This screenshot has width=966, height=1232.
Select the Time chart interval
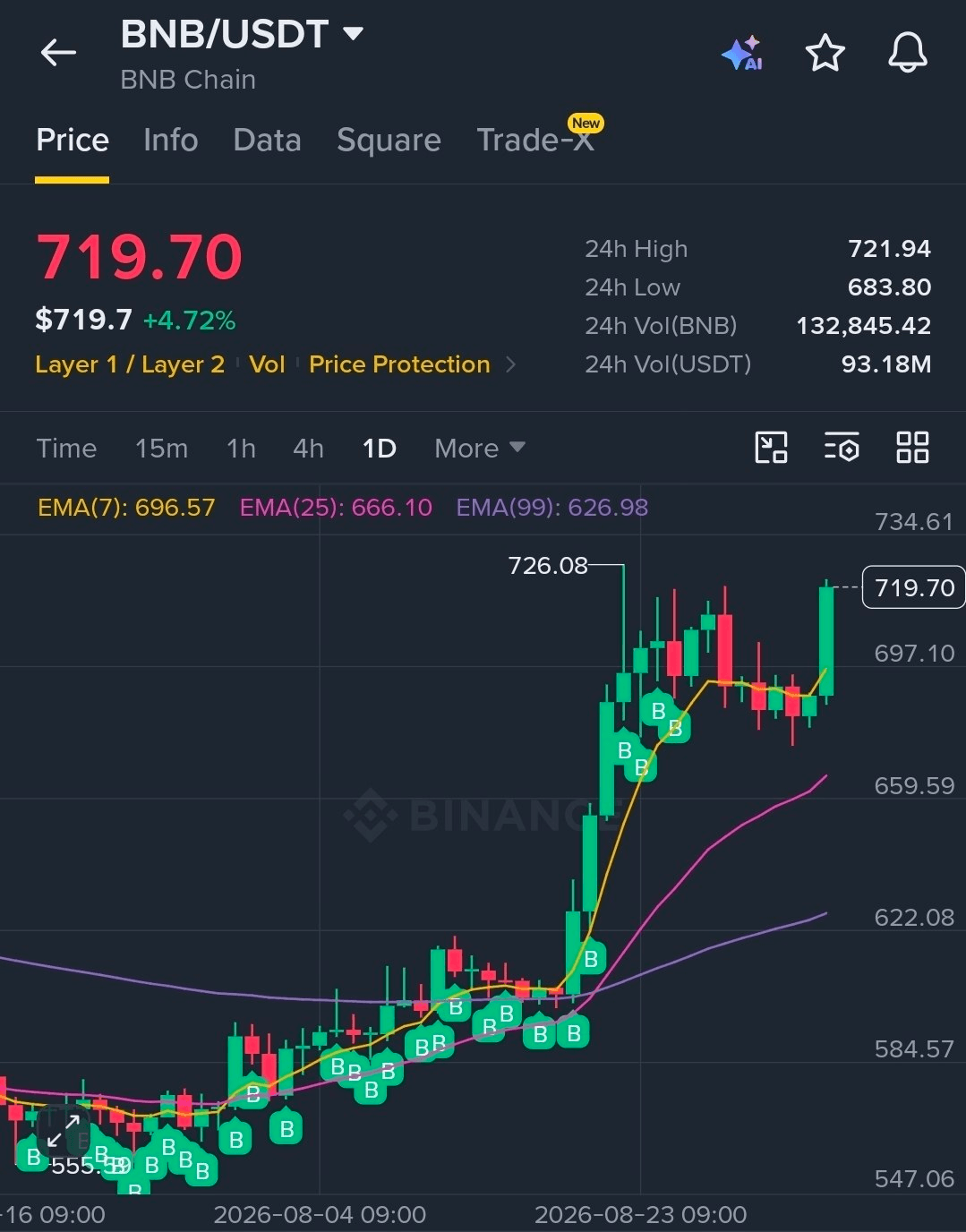66,448
